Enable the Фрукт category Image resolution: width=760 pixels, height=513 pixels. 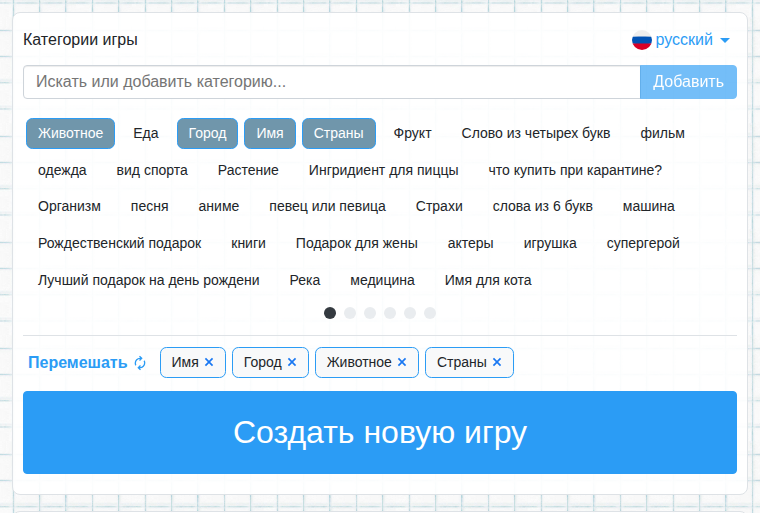[x=412, y=133]
